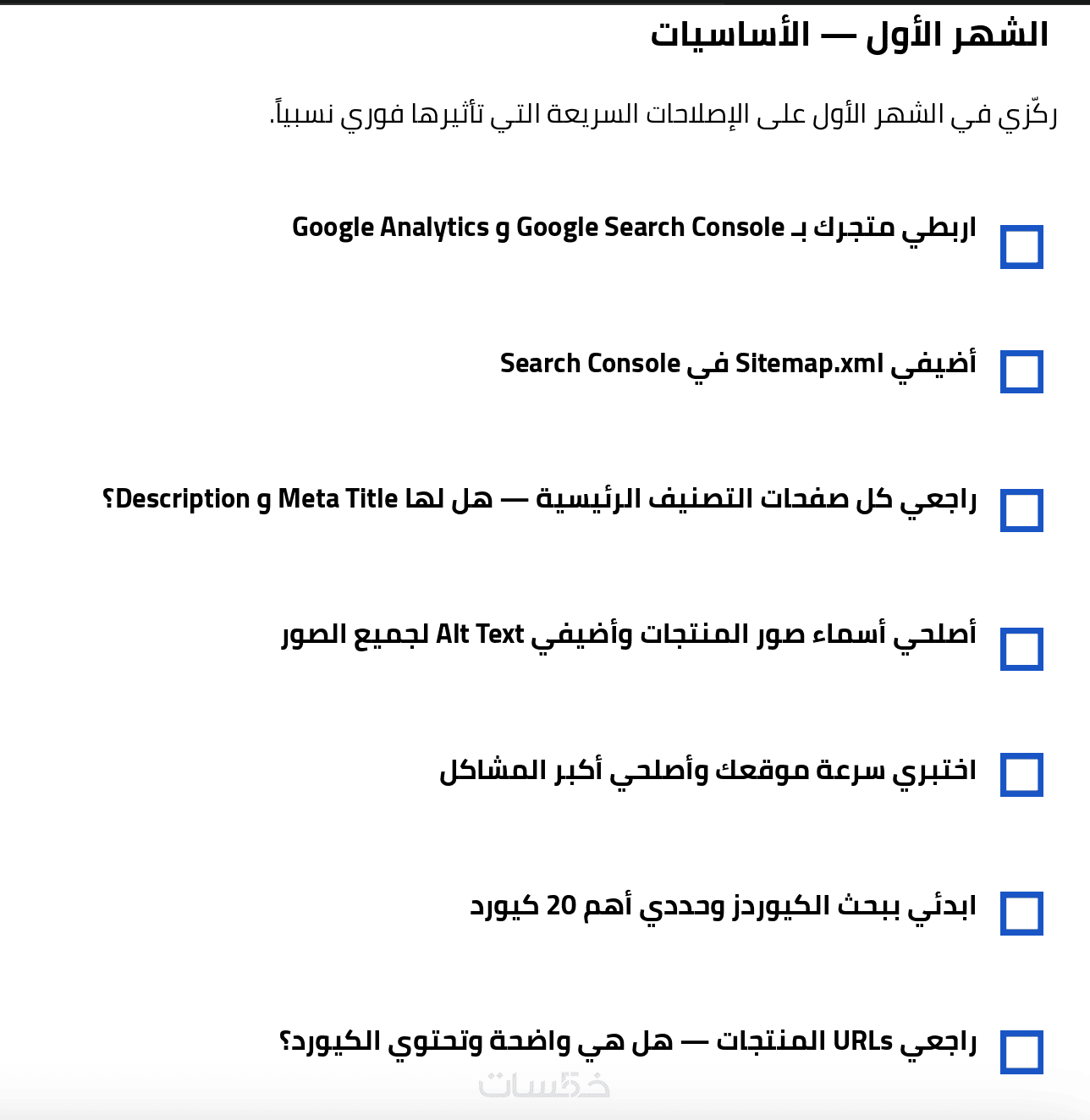Check the site speed test checkbox
The height and width of the screenshot is (1120, 1090).
pyautogui.click(x=1021, y=775)
